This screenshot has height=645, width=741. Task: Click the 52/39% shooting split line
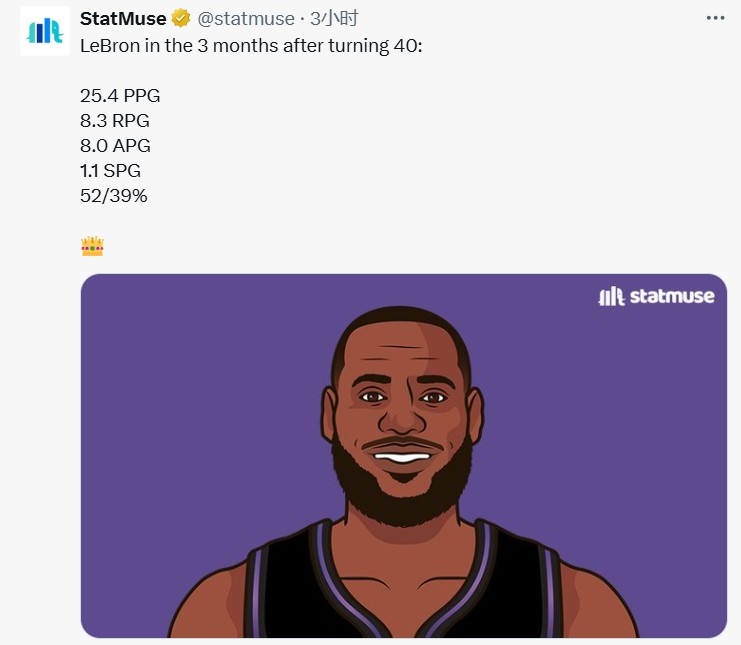point(114,196)
